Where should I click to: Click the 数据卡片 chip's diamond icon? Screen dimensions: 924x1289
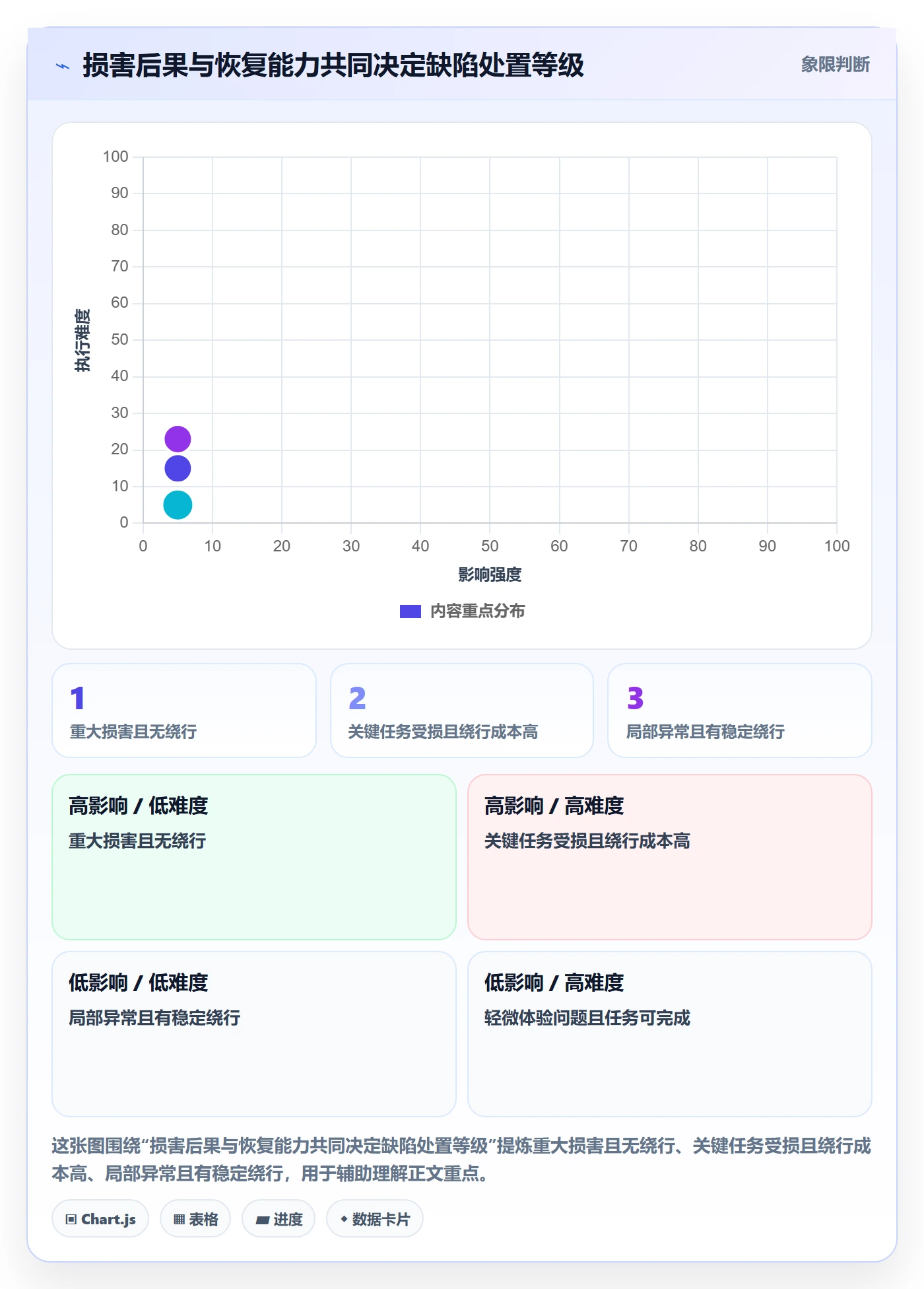[344, 1219]
